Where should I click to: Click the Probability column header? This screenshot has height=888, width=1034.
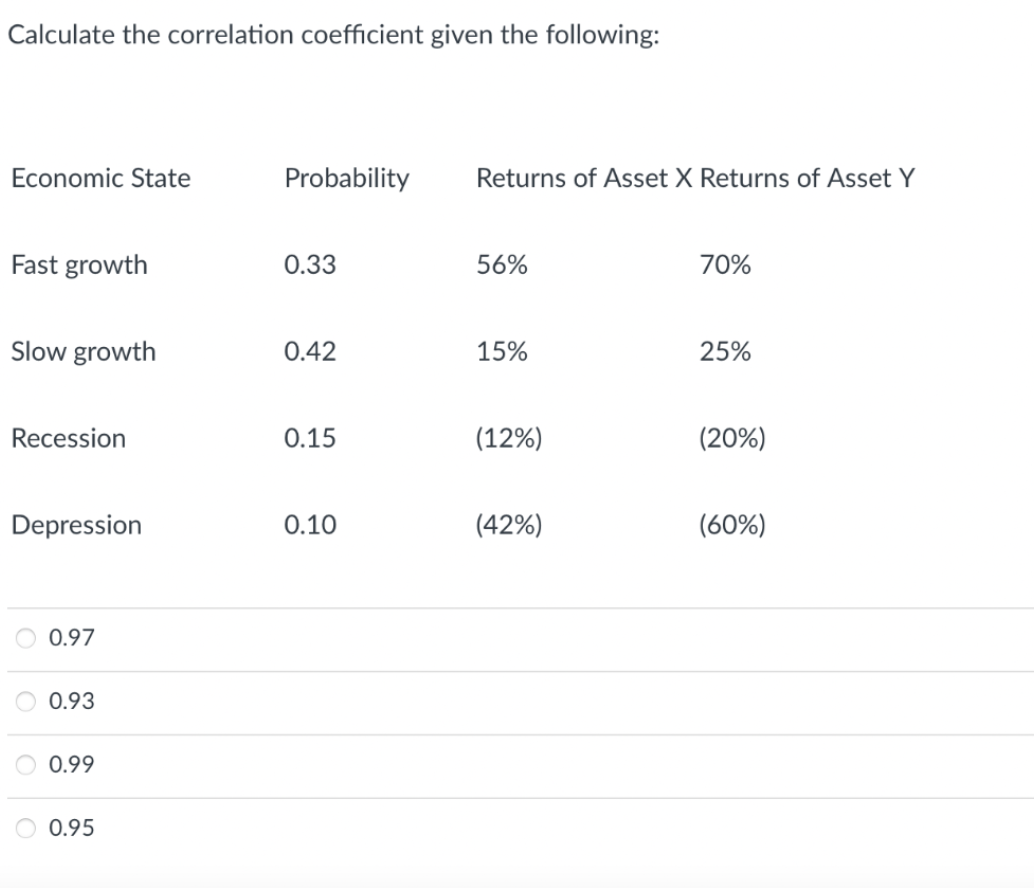pyautogui.click(x=346, y=179)
